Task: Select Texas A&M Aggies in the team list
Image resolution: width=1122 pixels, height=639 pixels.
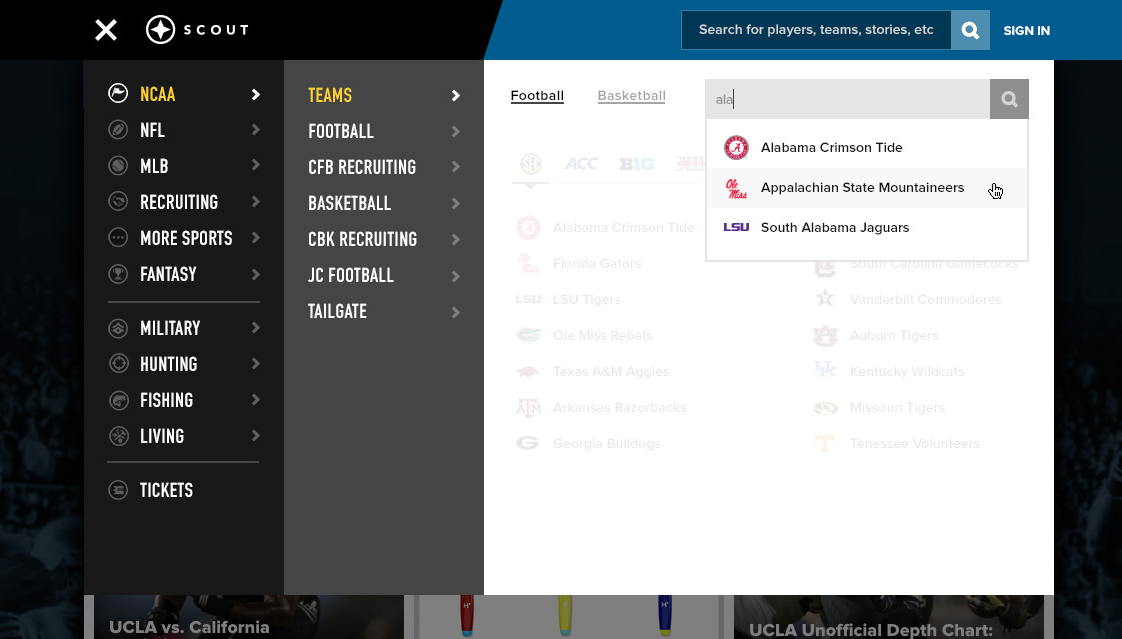Action: [x=610, y=371]
